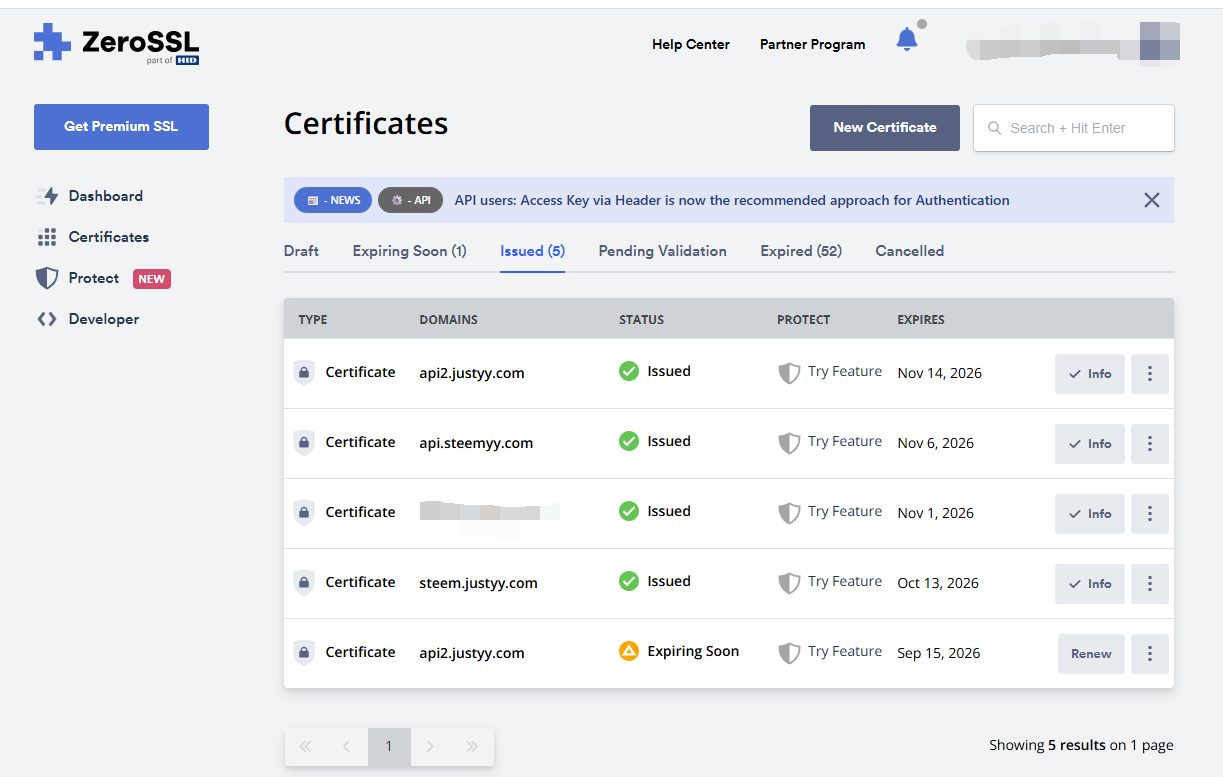Create a New Certificate
This screenshot has width=1223, height=777.
tap(885, 128)
